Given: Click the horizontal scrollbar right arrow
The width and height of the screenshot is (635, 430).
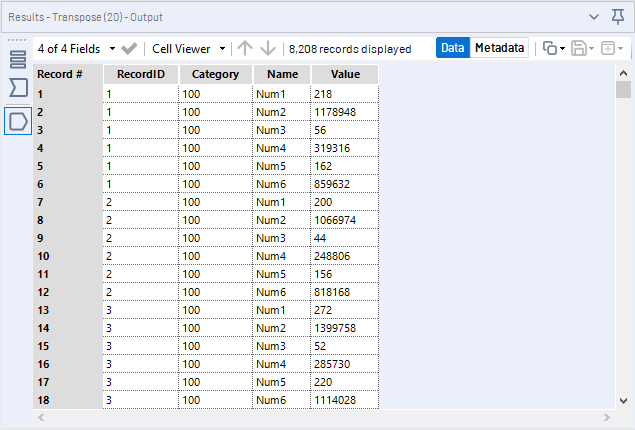Looking at the screenshot, I should click(x=606, y=417).
